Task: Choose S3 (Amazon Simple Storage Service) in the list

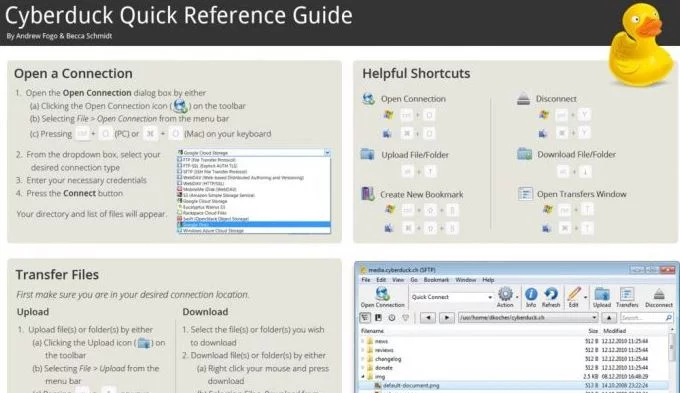Action: click(x=254, y=195)
